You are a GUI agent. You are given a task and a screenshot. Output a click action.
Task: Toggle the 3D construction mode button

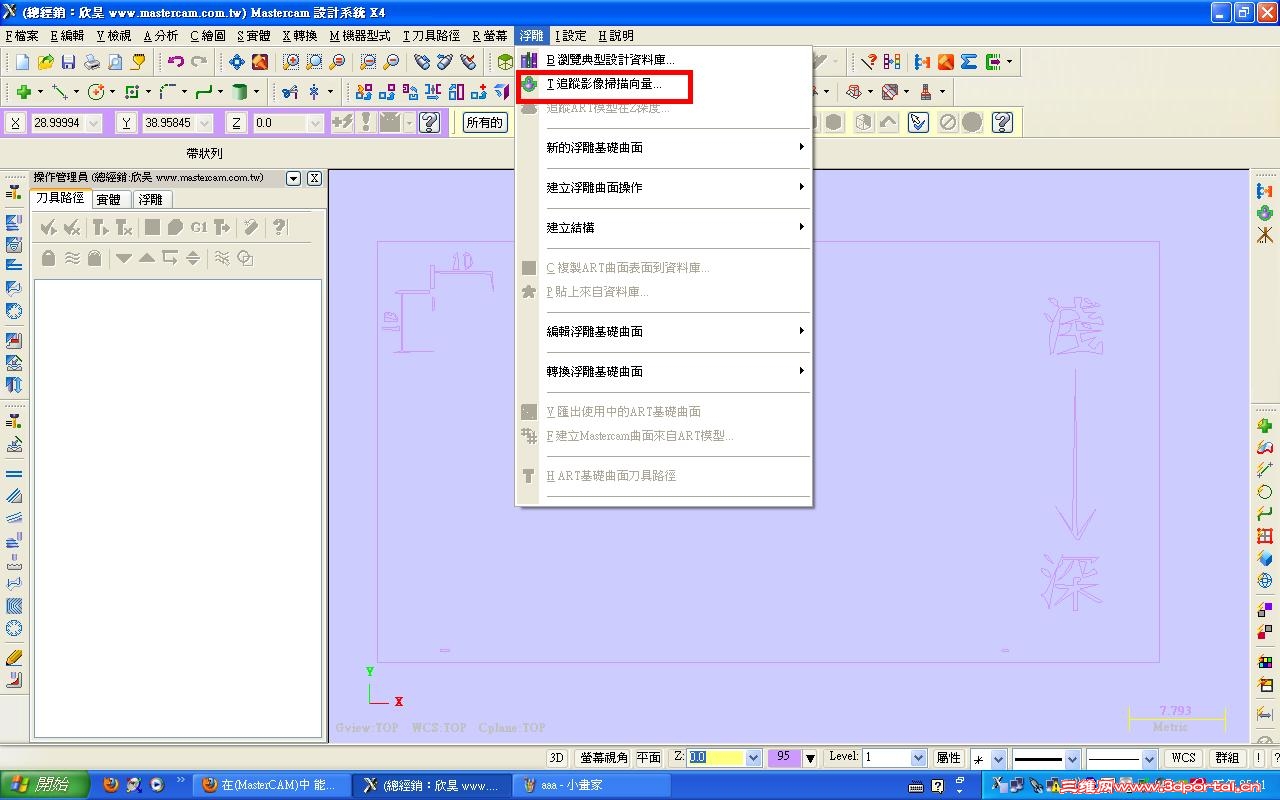click(x=557, y=758)
